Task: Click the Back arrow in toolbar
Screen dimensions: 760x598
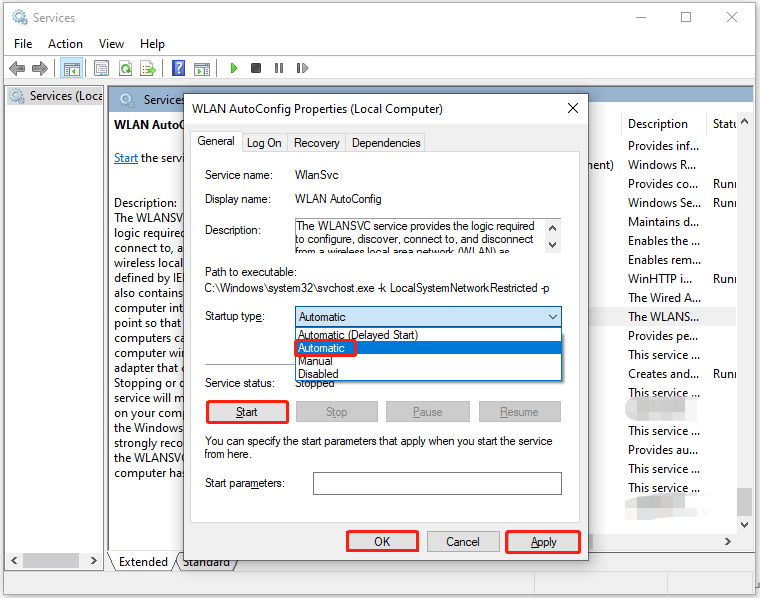Action: tap(17, 68)
